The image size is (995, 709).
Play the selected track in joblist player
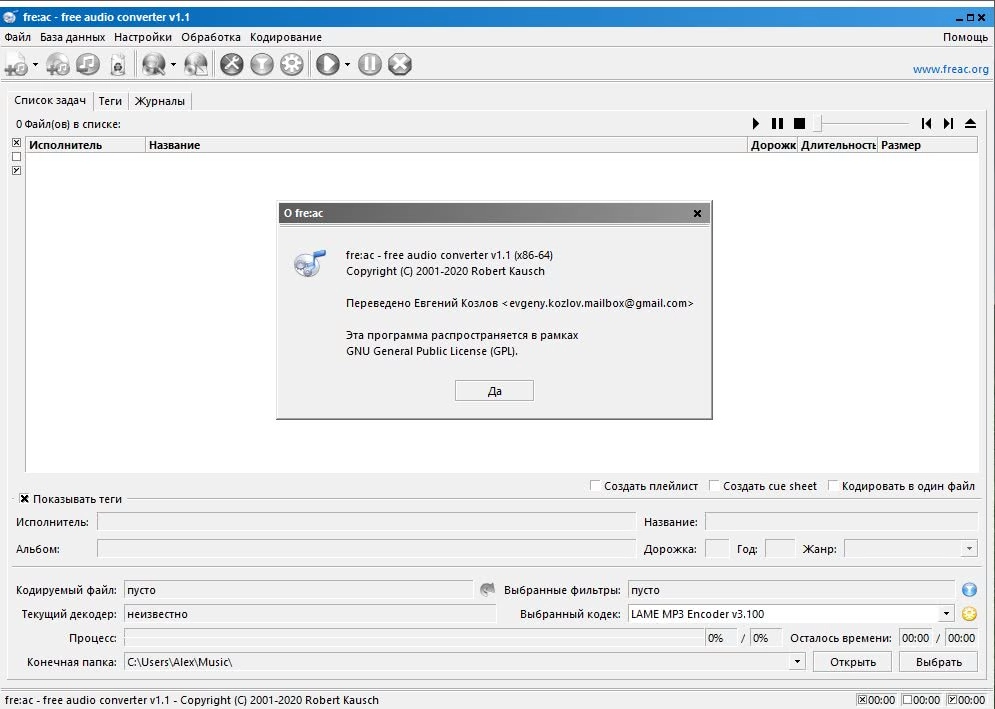click(756, 123)
